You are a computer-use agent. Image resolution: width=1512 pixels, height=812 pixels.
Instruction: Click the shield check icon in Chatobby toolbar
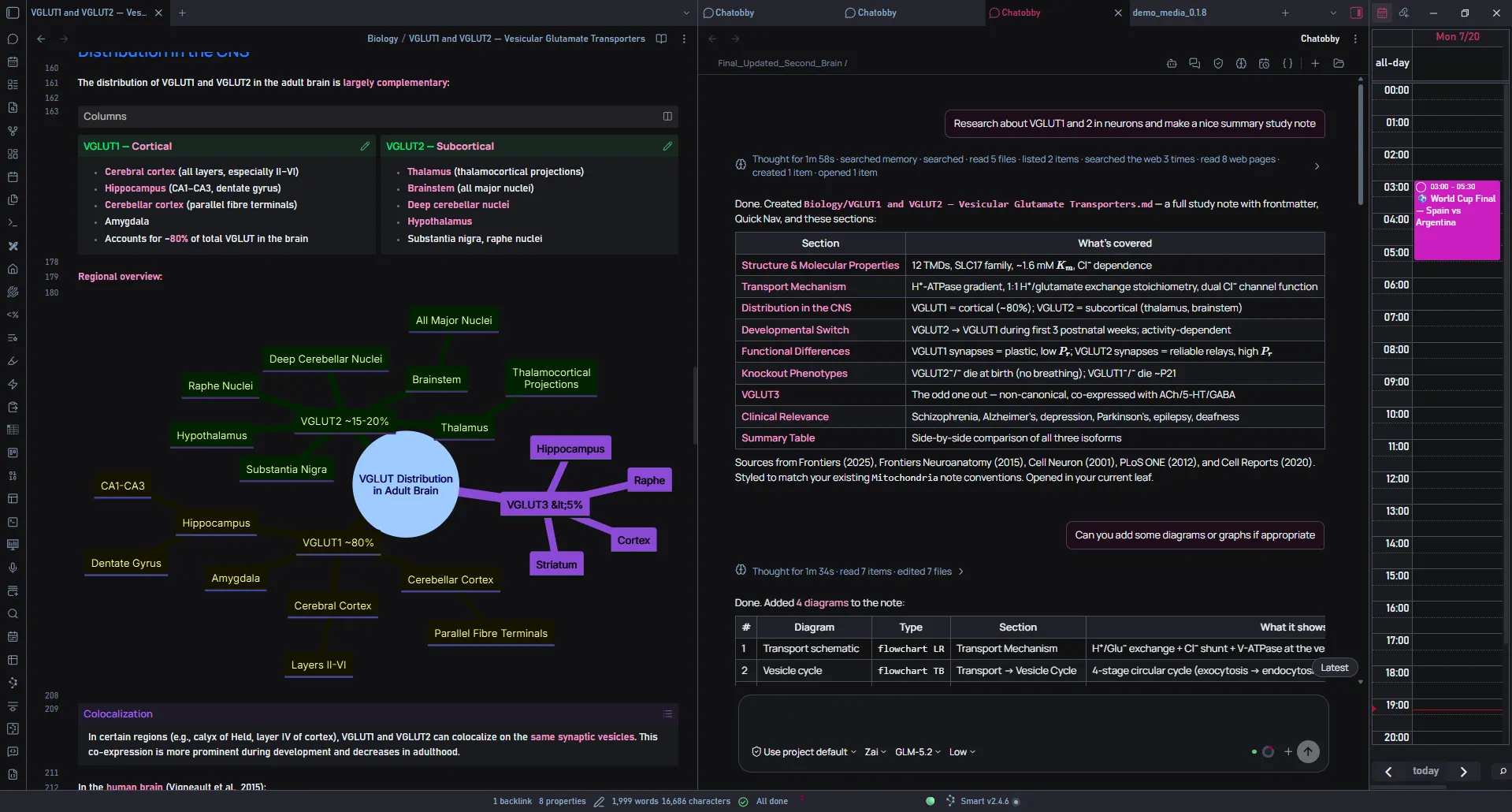coord(1218,63)
